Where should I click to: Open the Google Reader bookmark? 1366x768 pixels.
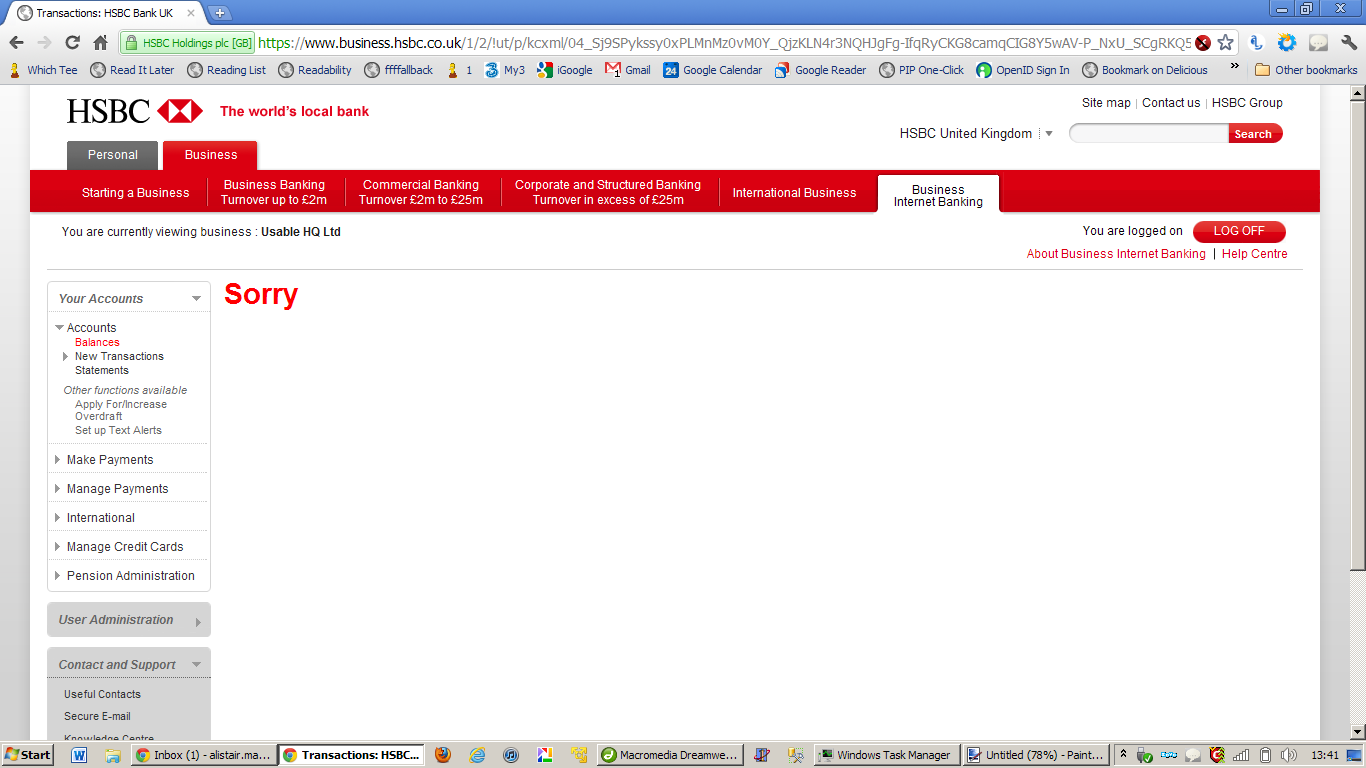tap(820, 70)
